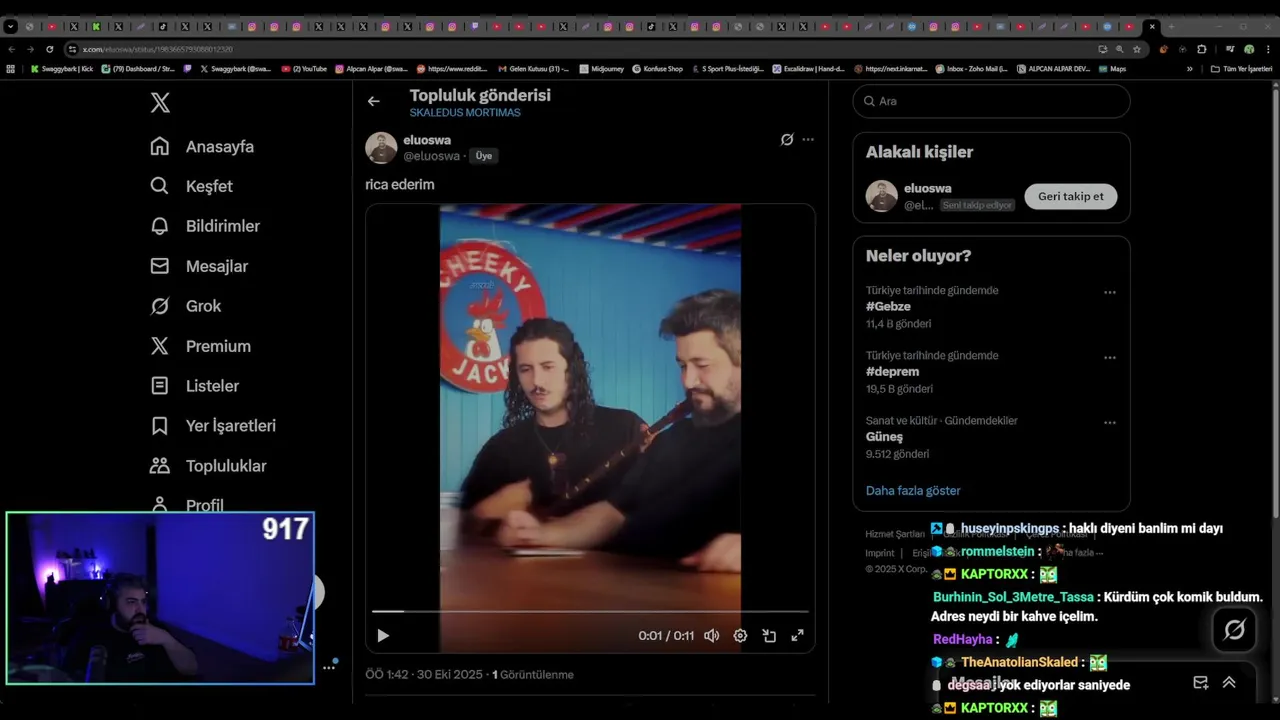Click eluoswa's avatar on the post

(381, 148)
